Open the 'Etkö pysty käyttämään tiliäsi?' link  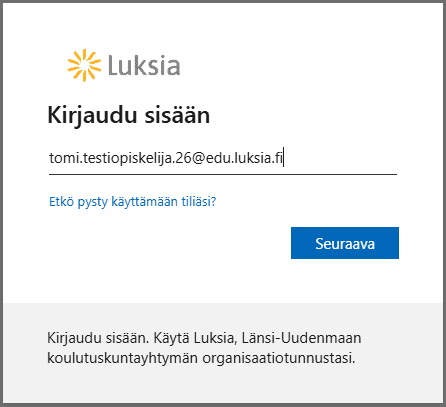[133, 202]
